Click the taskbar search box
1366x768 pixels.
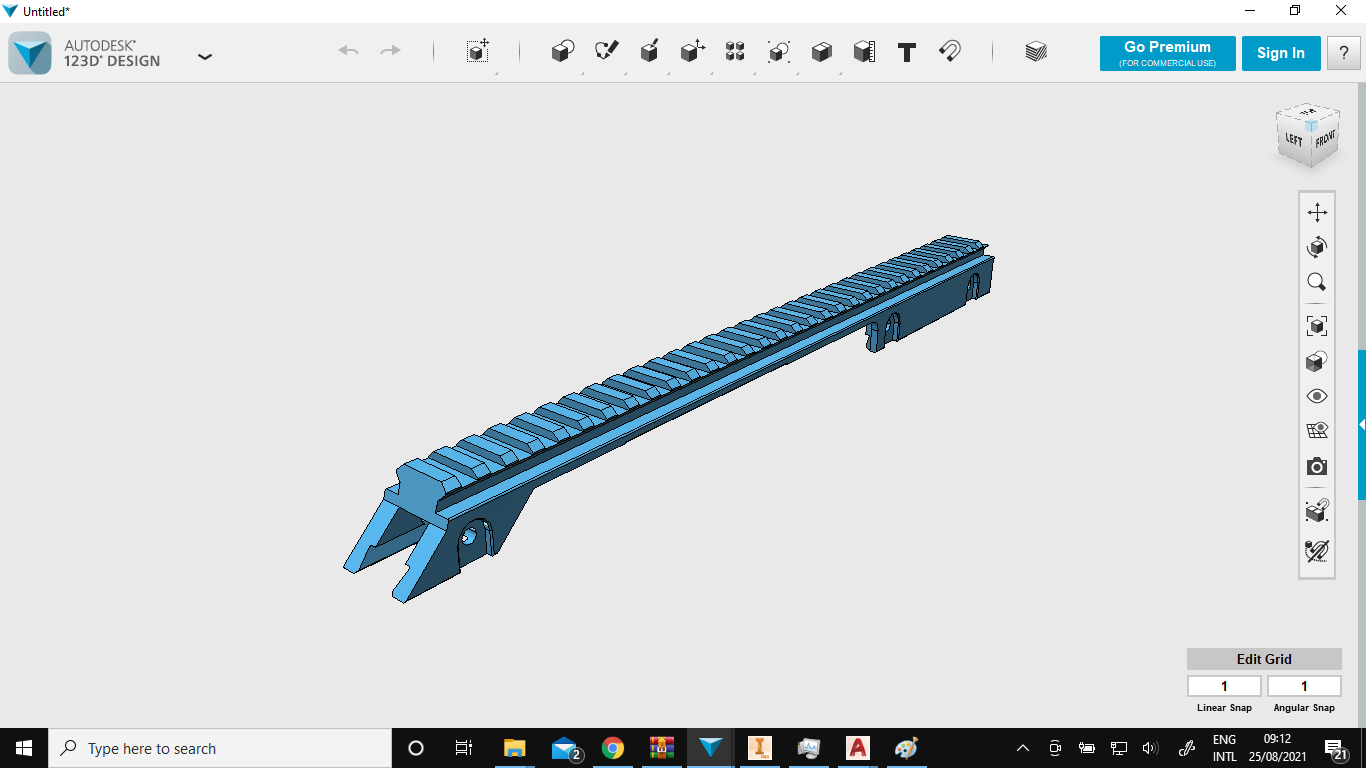220,748
